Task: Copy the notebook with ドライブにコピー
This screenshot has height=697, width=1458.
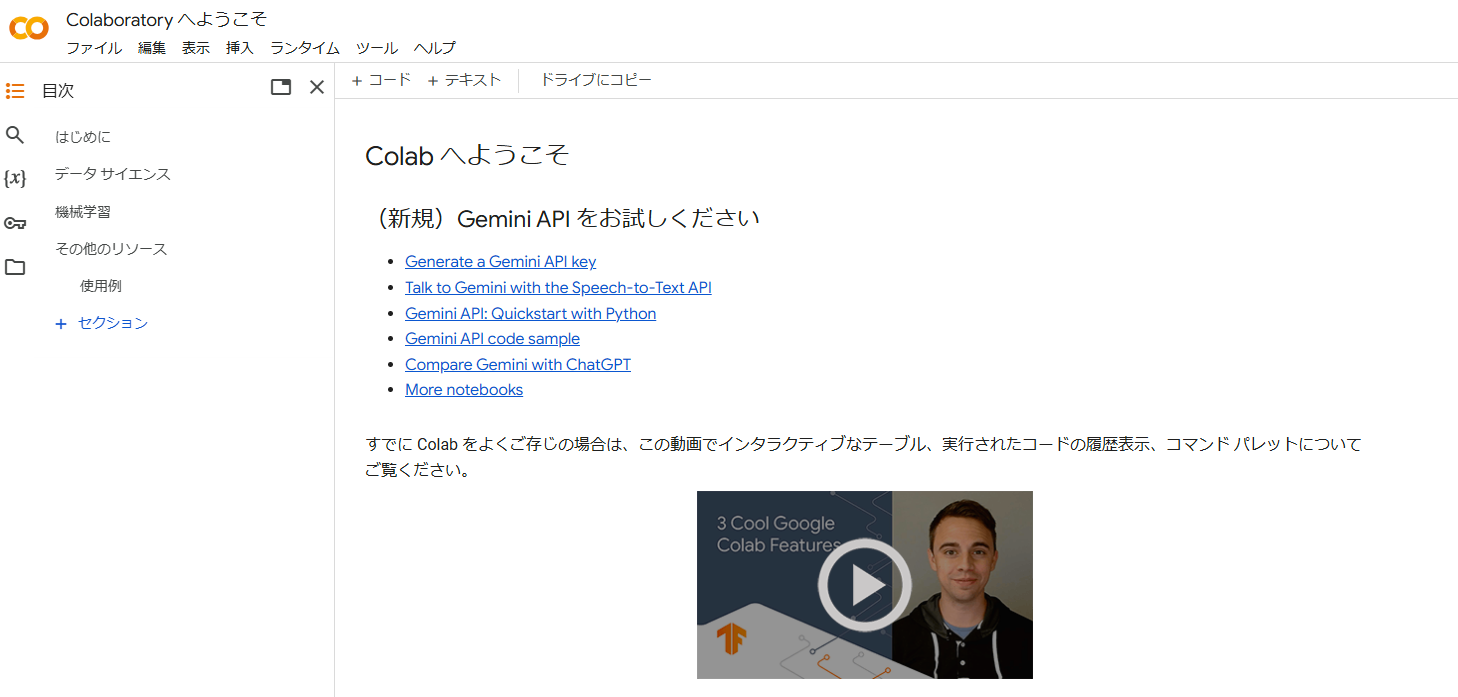Action: [x=595, y=79]
